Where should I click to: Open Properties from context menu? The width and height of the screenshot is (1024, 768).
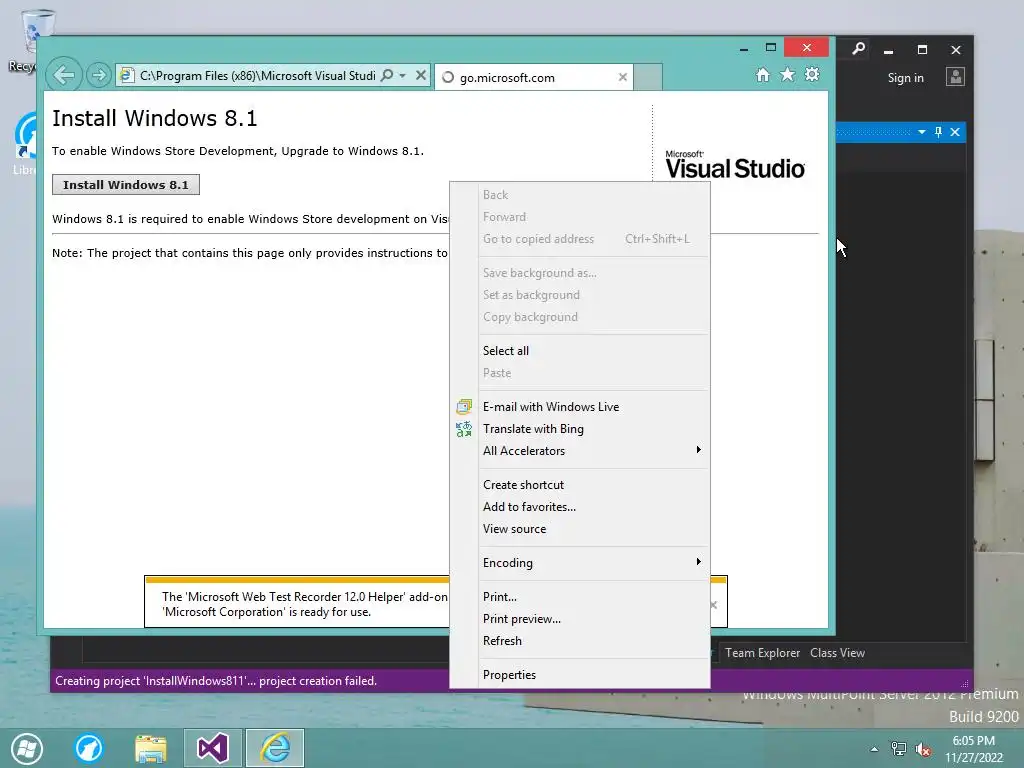click(579, 675)
